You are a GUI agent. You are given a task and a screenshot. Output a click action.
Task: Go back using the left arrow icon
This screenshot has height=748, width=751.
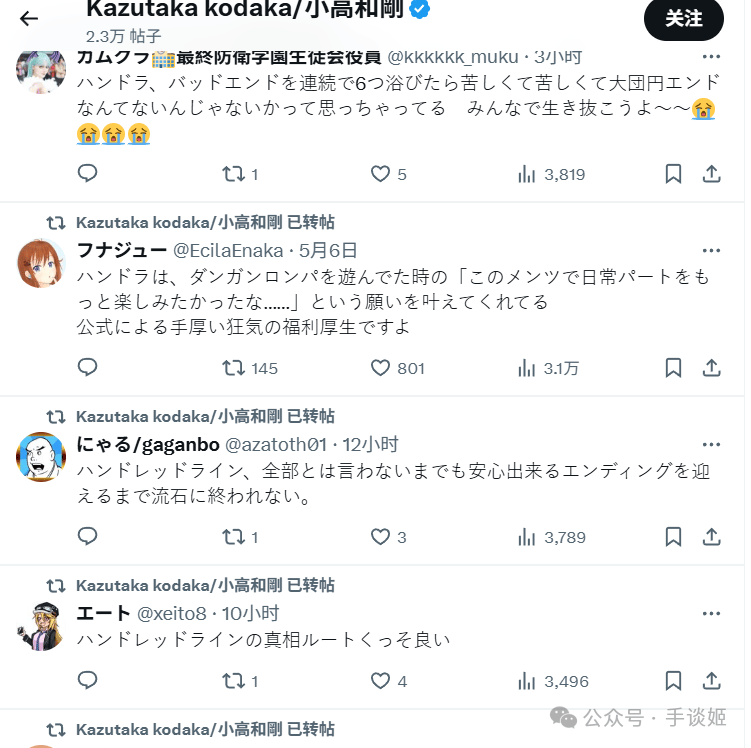29,19
